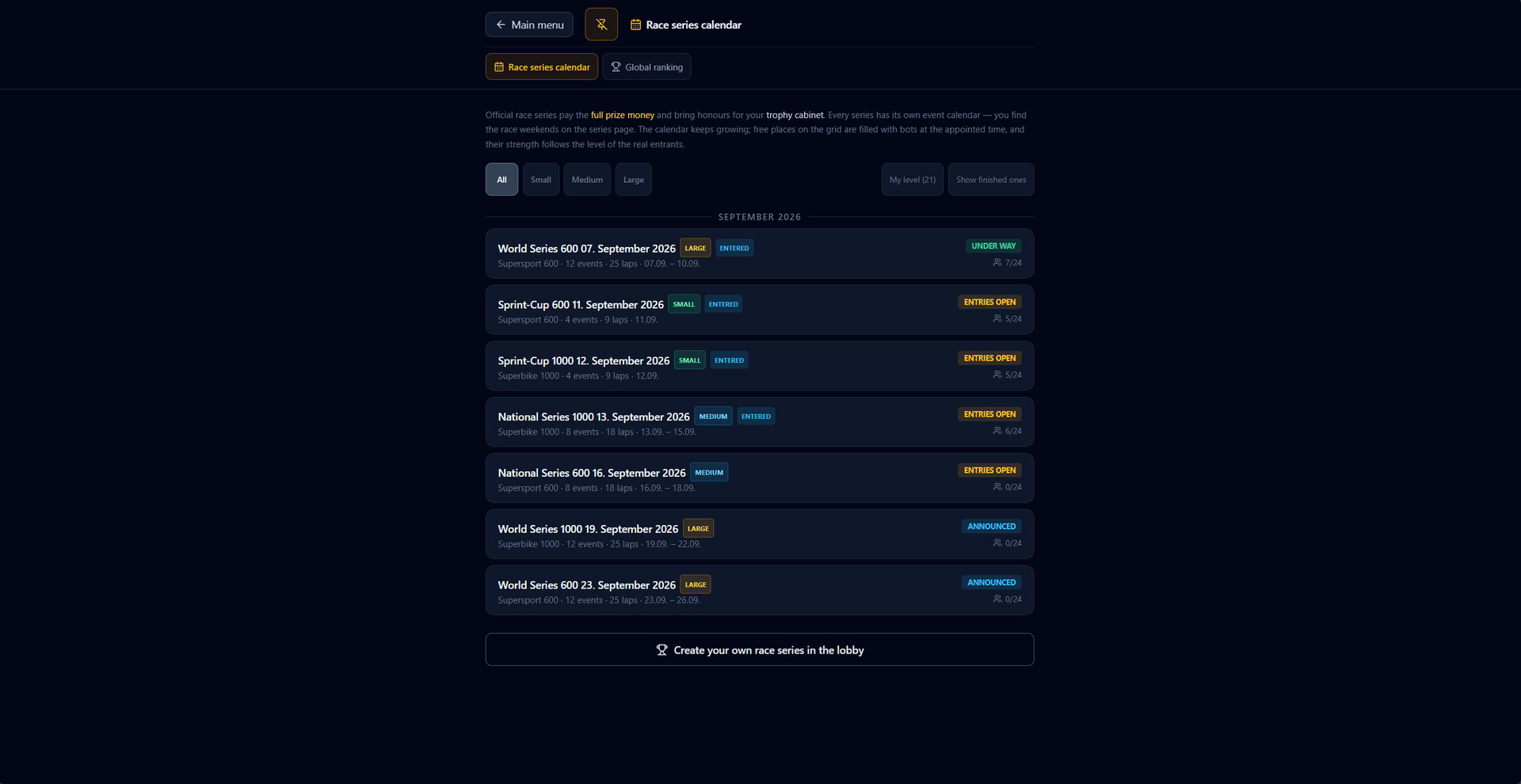Click the entrants icon for World Series 600 07. September
1521x784 pixels.
click(997, 262)
